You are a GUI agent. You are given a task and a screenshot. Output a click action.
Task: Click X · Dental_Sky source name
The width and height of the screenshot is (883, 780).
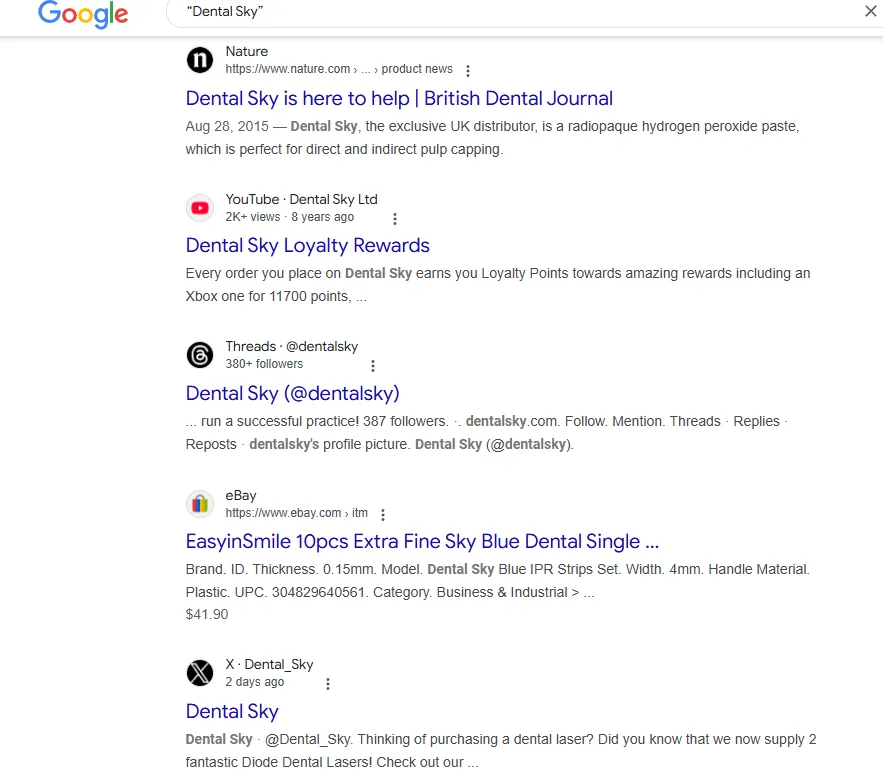tap(269, 665)
